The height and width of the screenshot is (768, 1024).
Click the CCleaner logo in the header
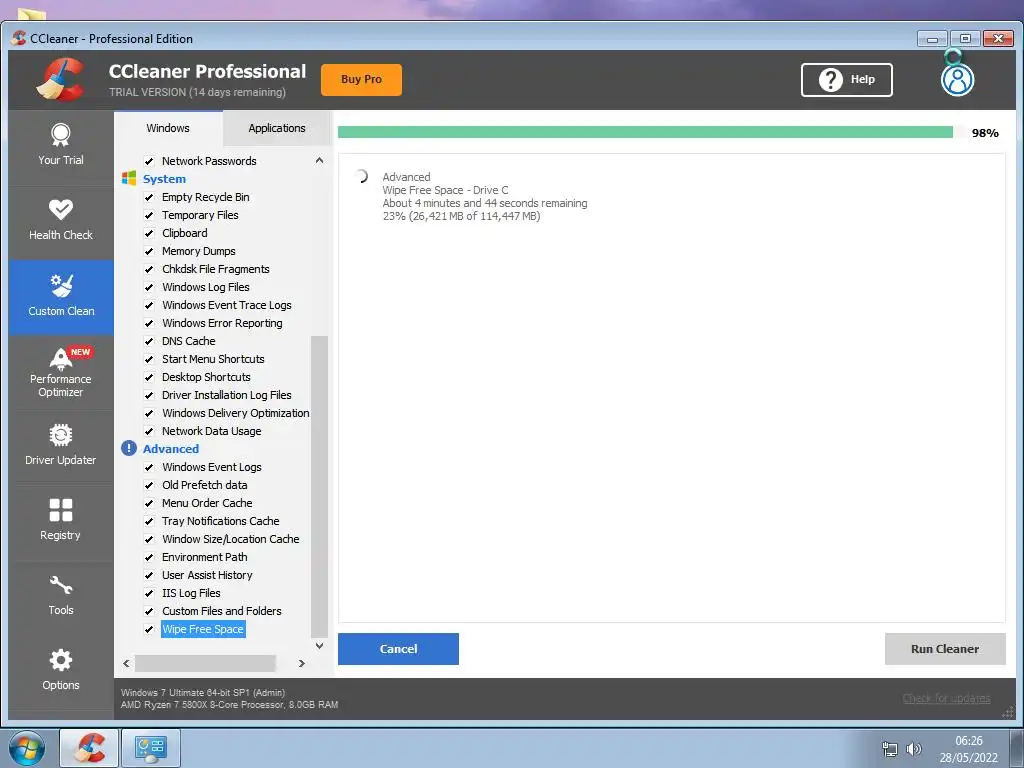click(x=60, y=80)
